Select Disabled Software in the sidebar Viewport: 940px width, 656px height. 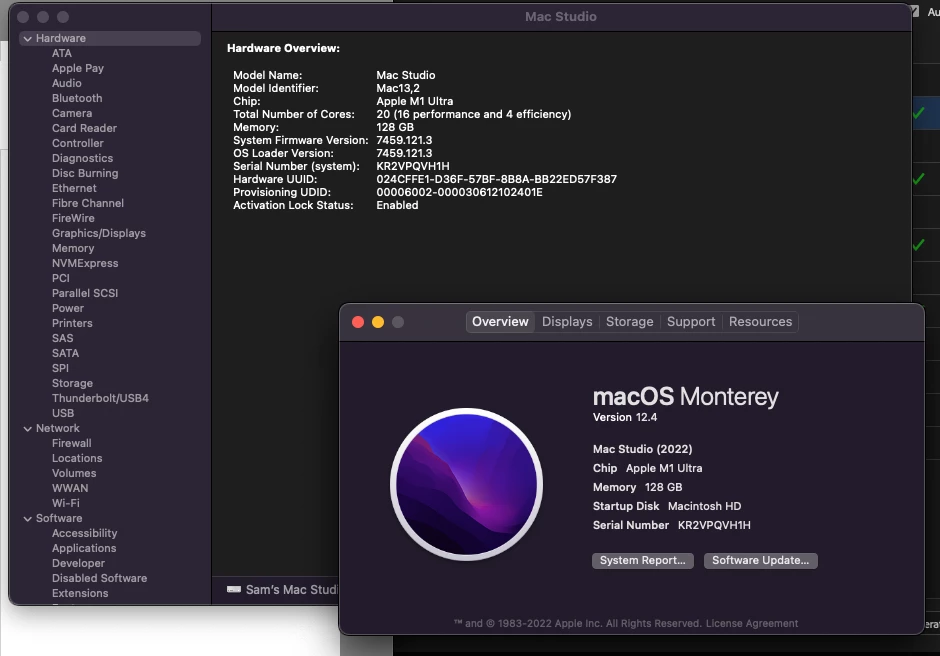pyautogui.click(x=100, y=578)
